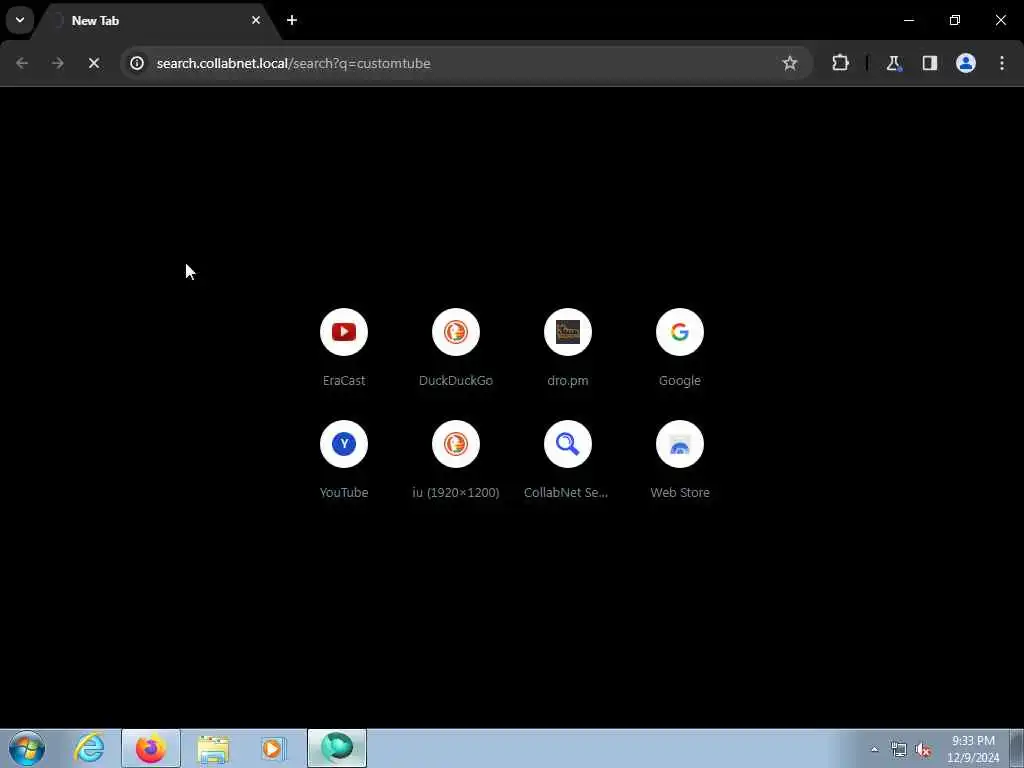The height and width of the screenshot is (768, 1024).
Task: Open the clock showing 9:33 PM
Action: pos(973,749)
